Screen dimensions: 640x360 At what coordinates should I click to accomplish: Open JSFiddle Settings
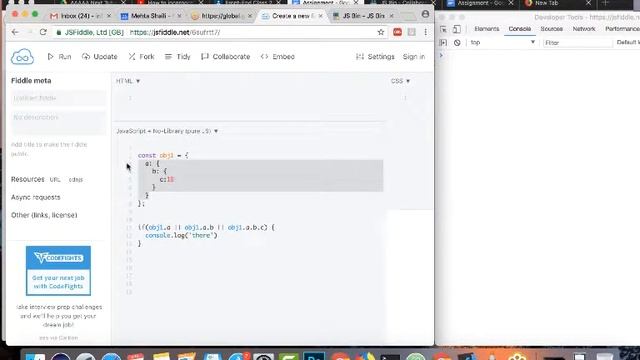[375, 57]
